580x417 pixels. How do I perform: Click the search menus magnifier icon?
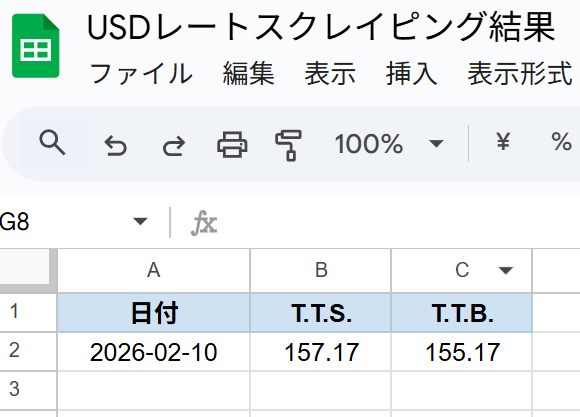52,142
